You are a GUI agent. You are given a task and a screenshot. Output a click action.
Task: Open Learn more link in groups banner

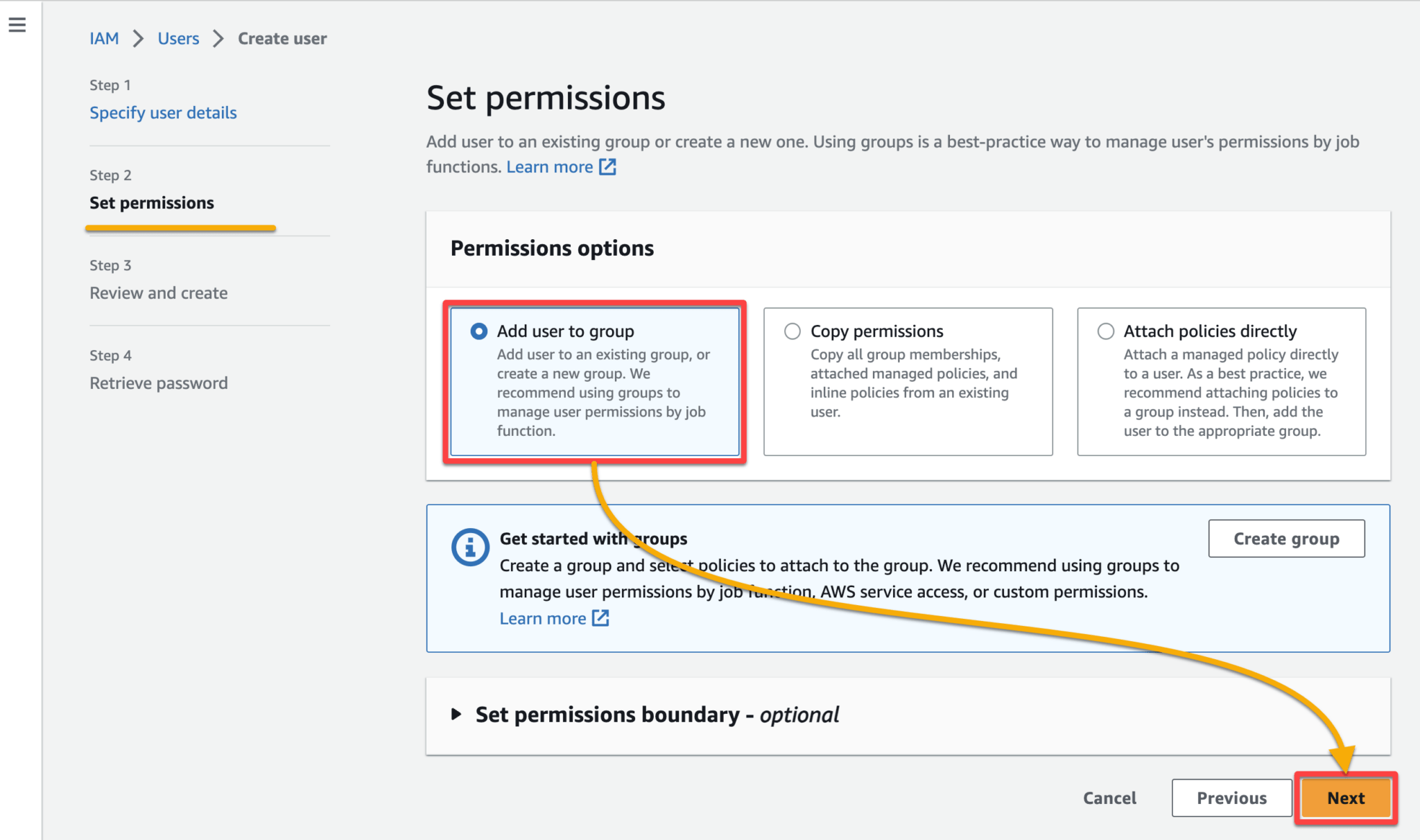click(x=542, y=618)
